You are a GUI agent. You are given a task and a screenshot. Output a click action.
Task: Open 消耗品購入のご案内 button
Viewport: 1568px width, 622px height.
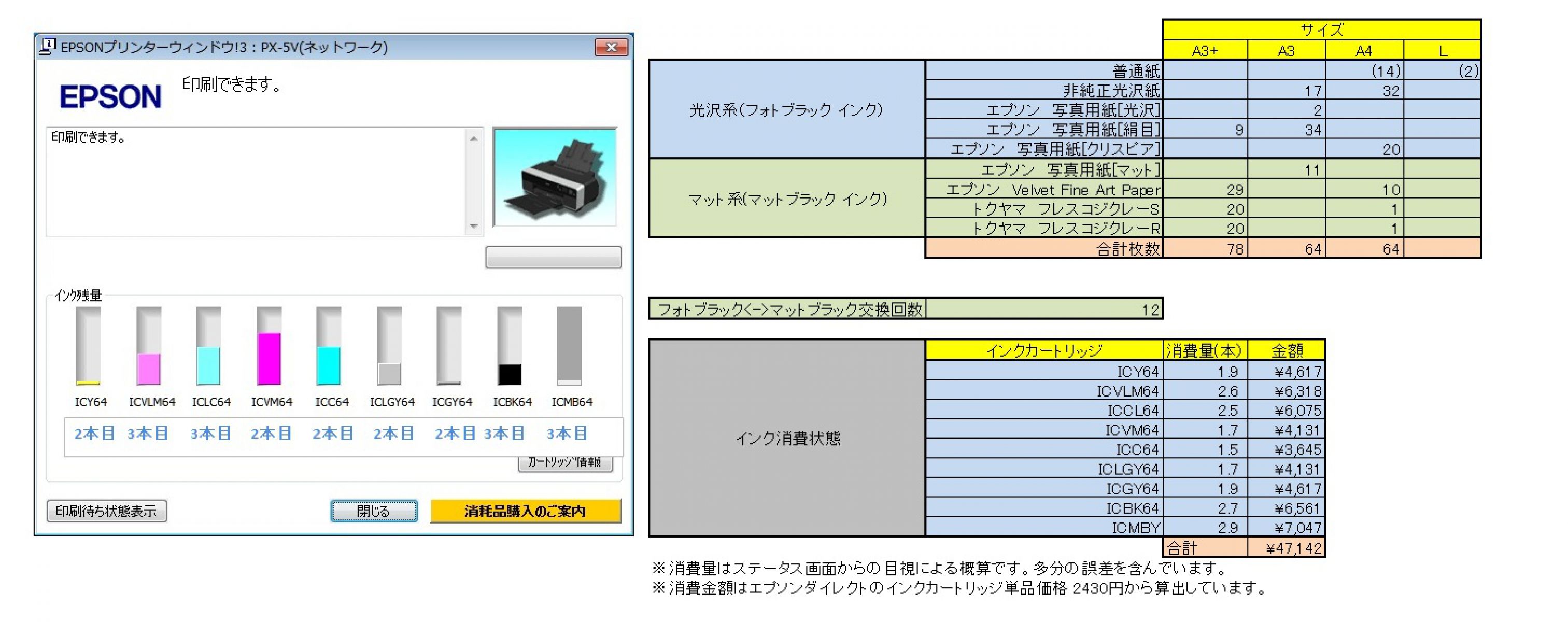click(x=525, y=511)
